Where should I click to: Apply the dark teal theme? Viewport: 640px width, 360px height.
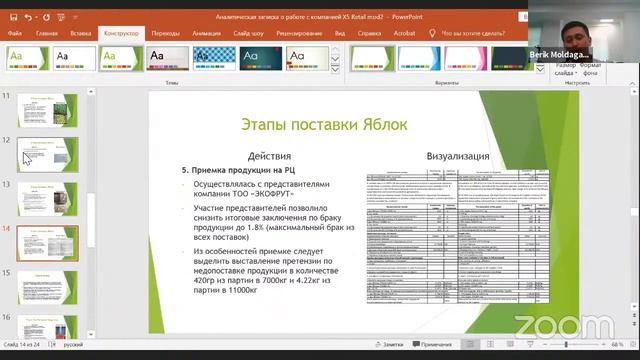click(x=261, y=58)
